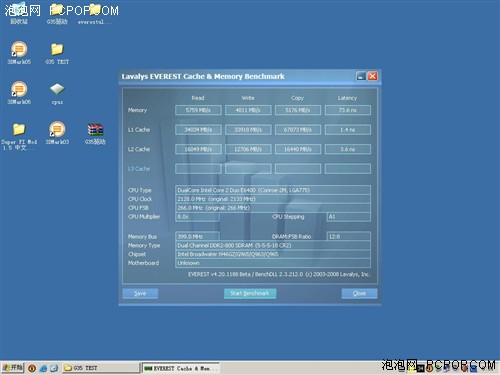Click CPU Type field showing Core 2 Duo E6400
The height and width of the screenshot is (375, 500).
pyautogui.click(x=273, y=190)
